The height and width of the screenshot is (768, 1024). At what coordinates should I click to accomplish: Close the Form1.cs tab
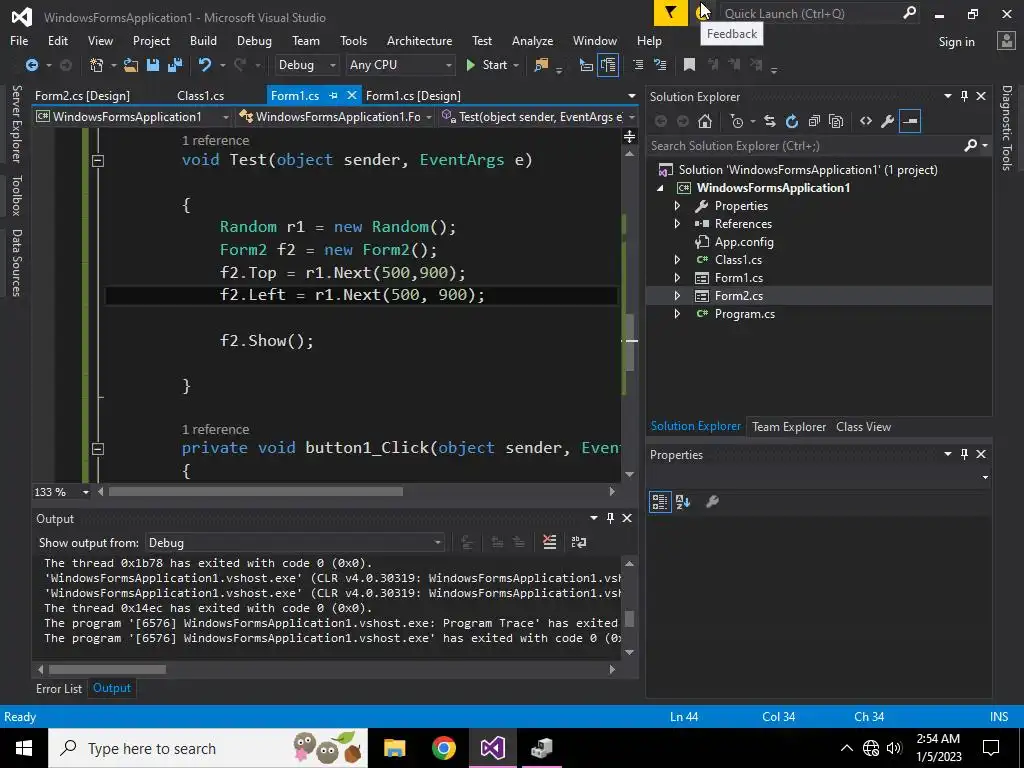[351, 95]
